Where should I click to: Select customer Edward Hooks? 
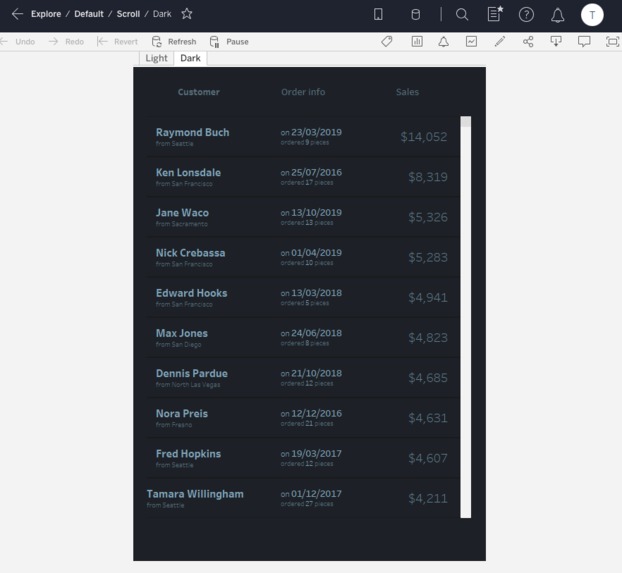click(x=192, y=293)
